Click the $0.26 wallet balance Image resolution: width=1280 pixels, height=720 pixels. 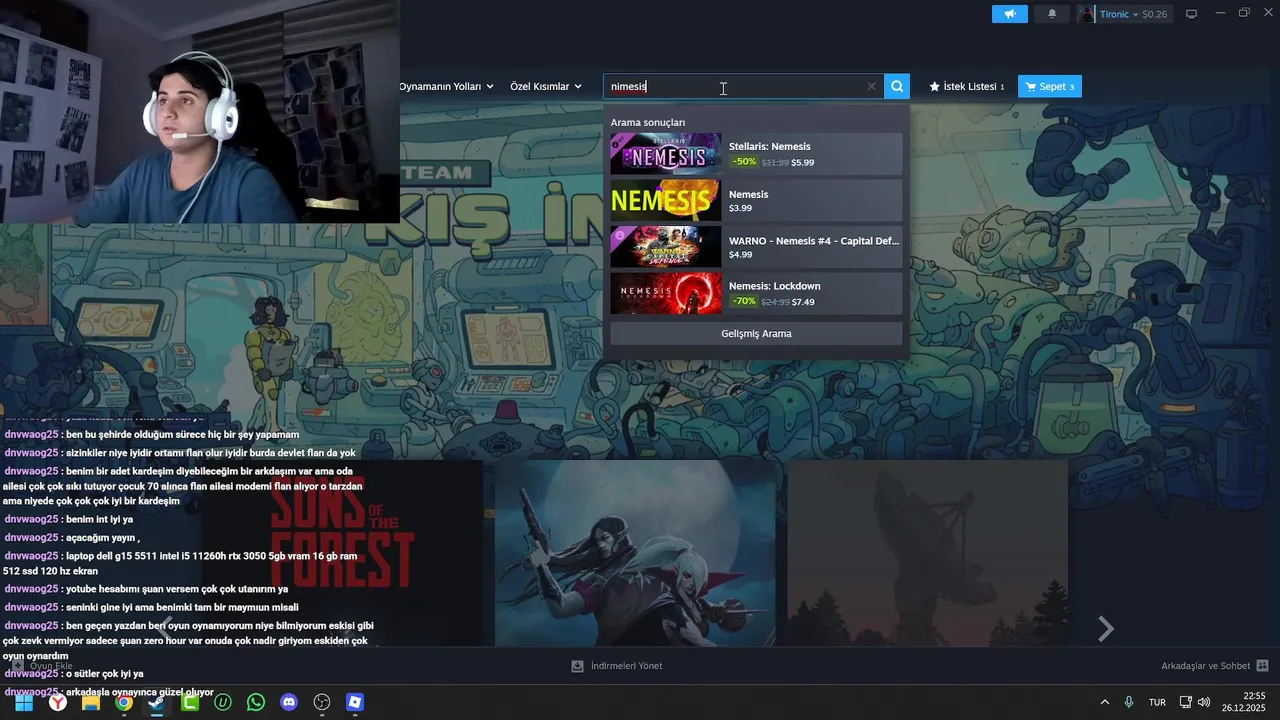1154,14
